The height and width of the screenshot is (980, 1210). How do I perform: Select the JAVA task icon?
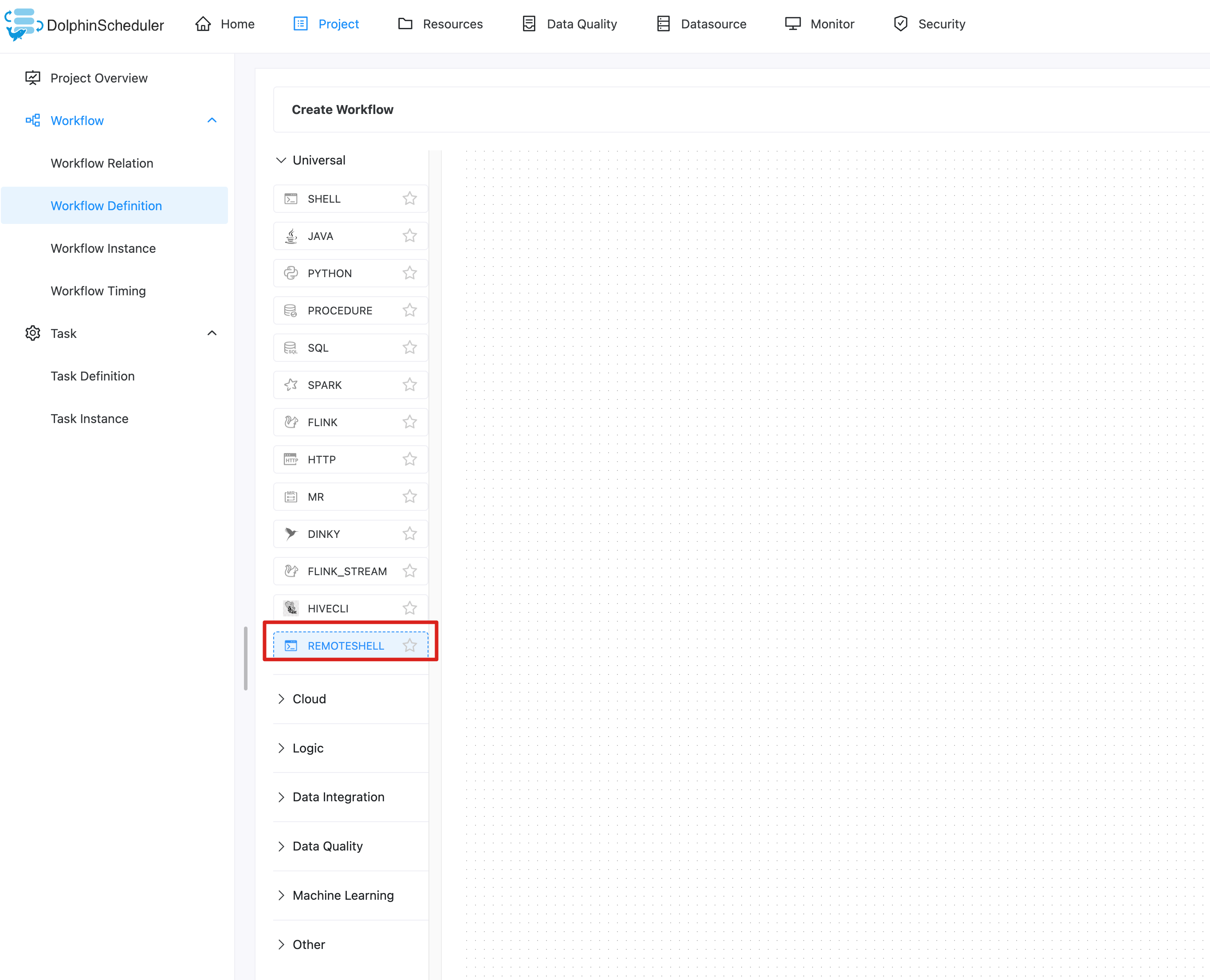click(x=291, y=236)
